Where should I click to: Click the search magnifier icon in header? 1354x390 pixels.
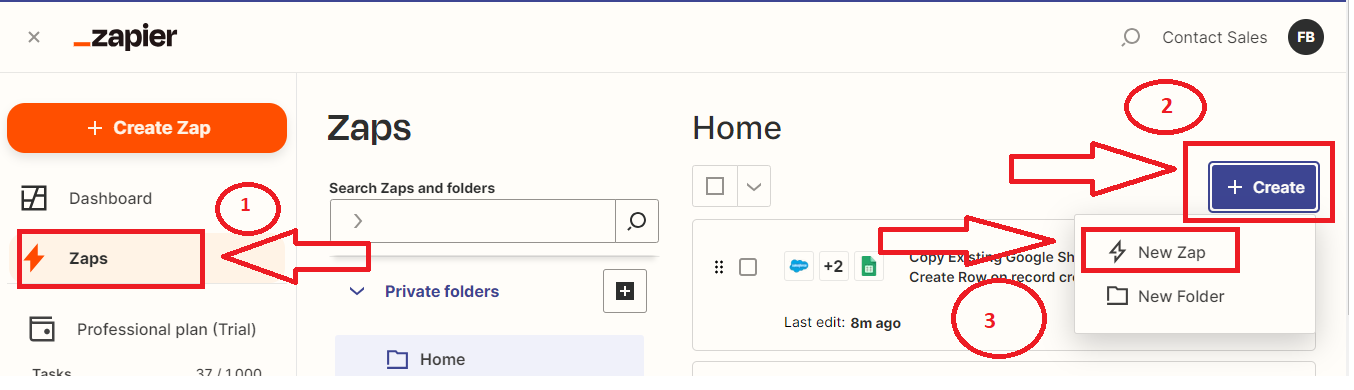coord(1130,38)
